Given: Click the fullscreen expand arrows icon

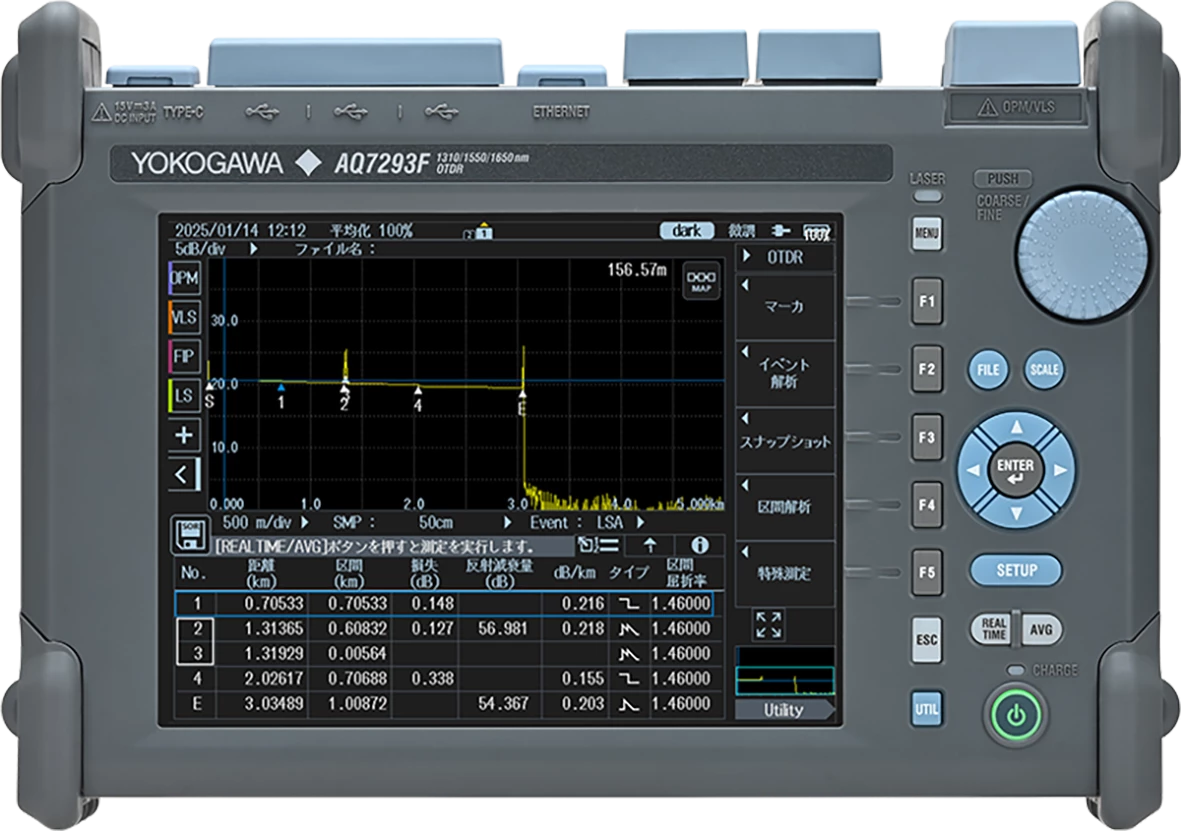Looking at the screenshot, I should (768, 625).
